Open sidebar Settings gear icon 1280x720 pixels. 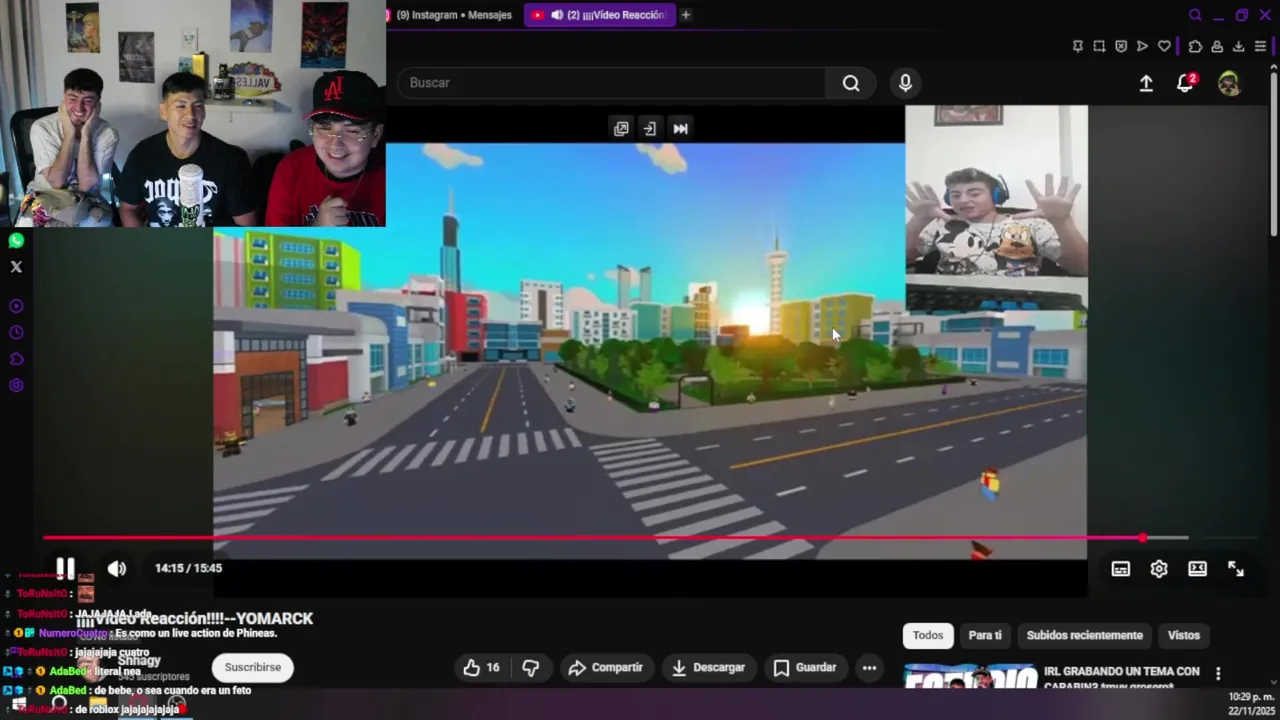[16, 385]
